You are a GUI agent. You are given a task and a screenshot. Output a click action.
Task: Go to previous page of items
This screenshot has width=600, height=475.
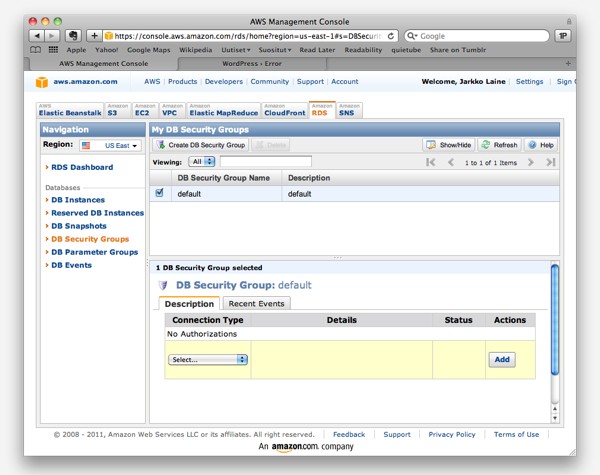pos(451,162)
